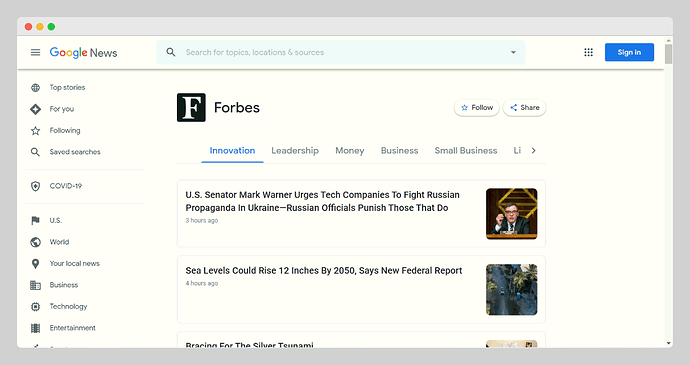
Task: Click the COVID-19 shield icon
Action: (x=35, y=186)
